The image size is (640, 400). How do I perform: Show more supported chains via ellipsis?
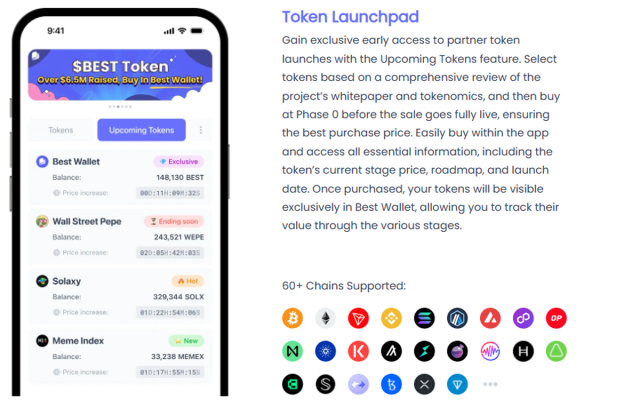pyautogui.click(x=490, y=384)
